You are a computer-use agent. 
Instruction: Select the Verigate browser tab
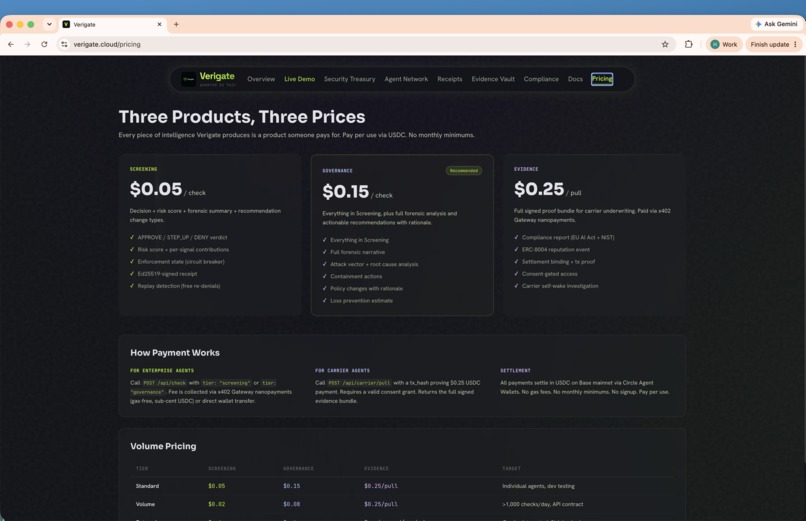pyautogui.click(x=111, y=24)
